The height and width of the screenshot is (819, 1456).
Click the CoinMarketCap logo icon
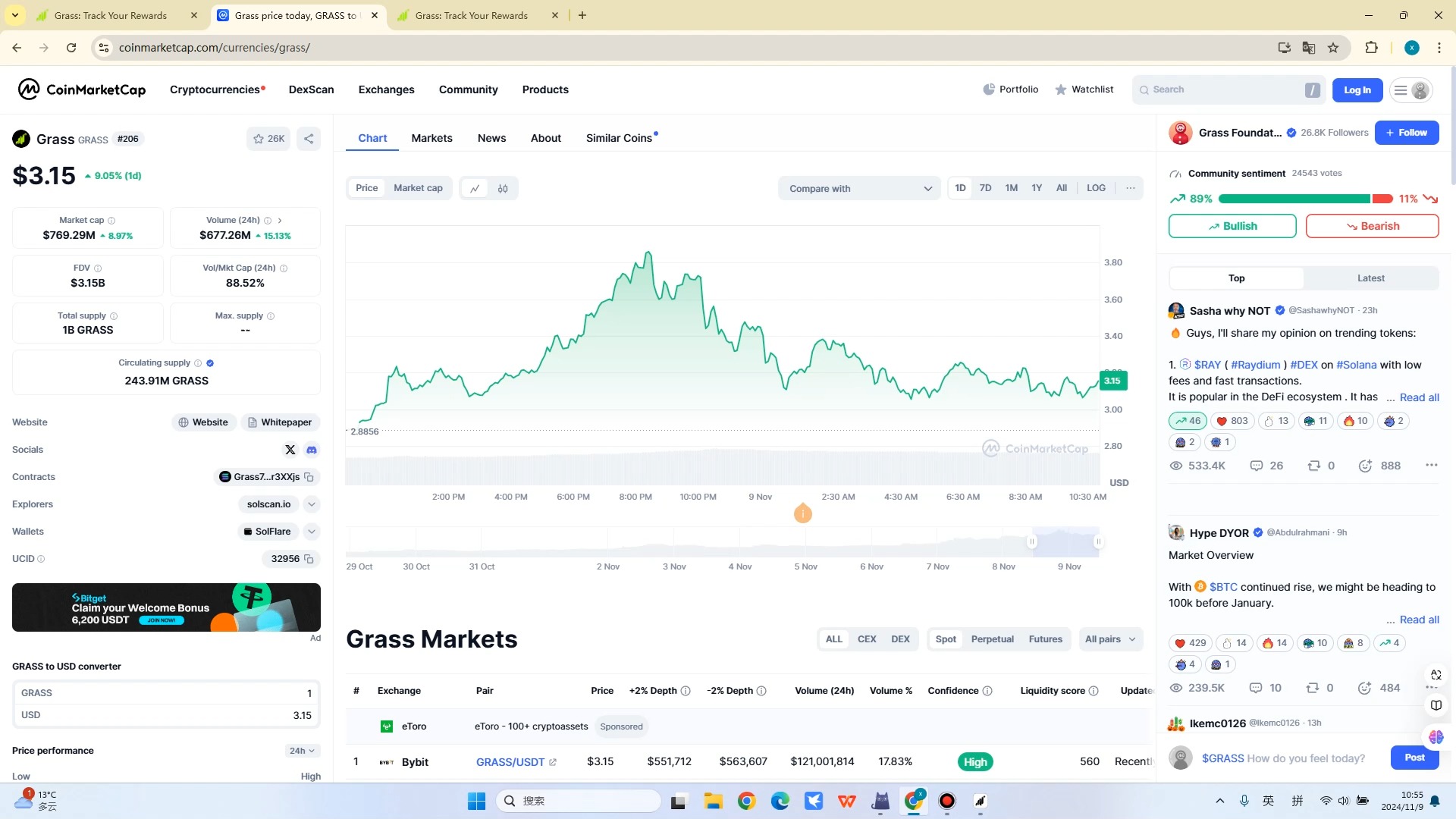coord(28,89)
